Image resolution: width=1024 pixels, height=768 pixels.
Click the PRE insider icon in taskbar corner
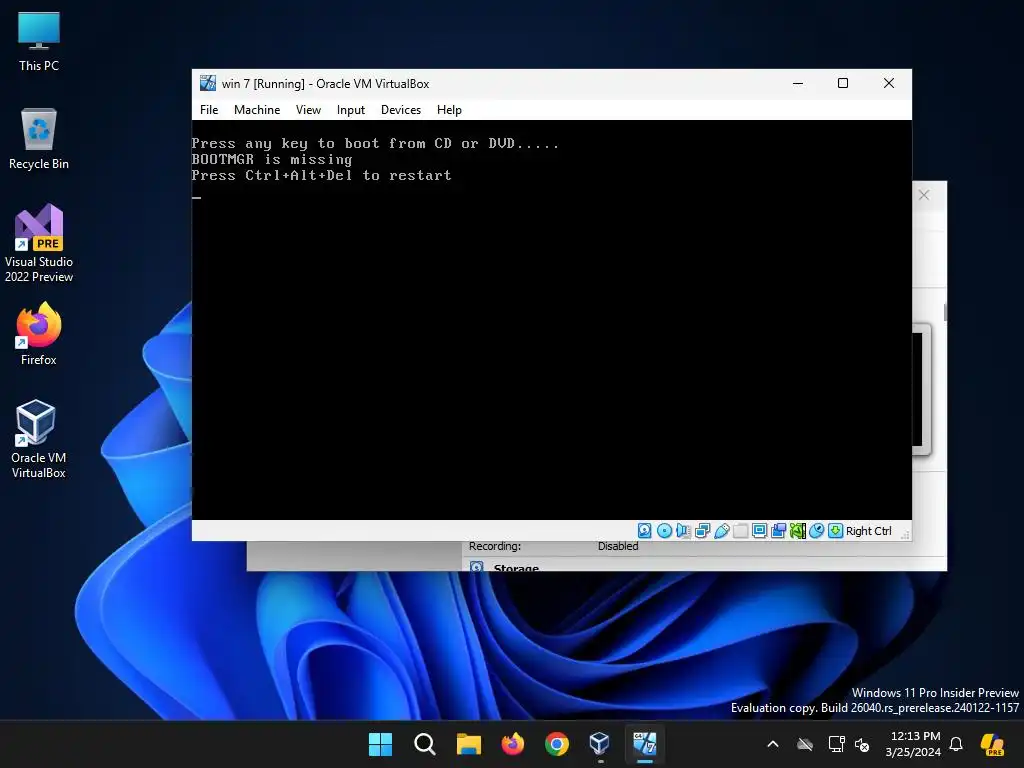click(x=993, y=744)
